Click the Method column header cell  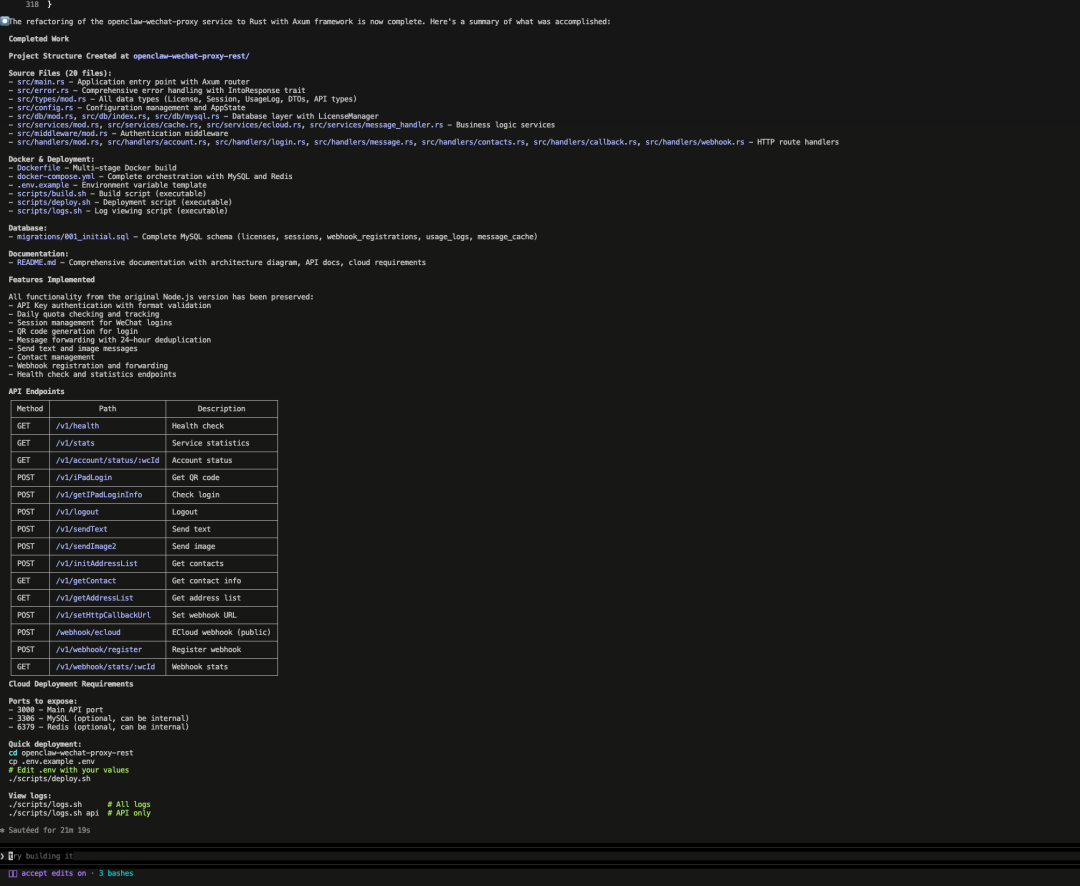point(30,409)
